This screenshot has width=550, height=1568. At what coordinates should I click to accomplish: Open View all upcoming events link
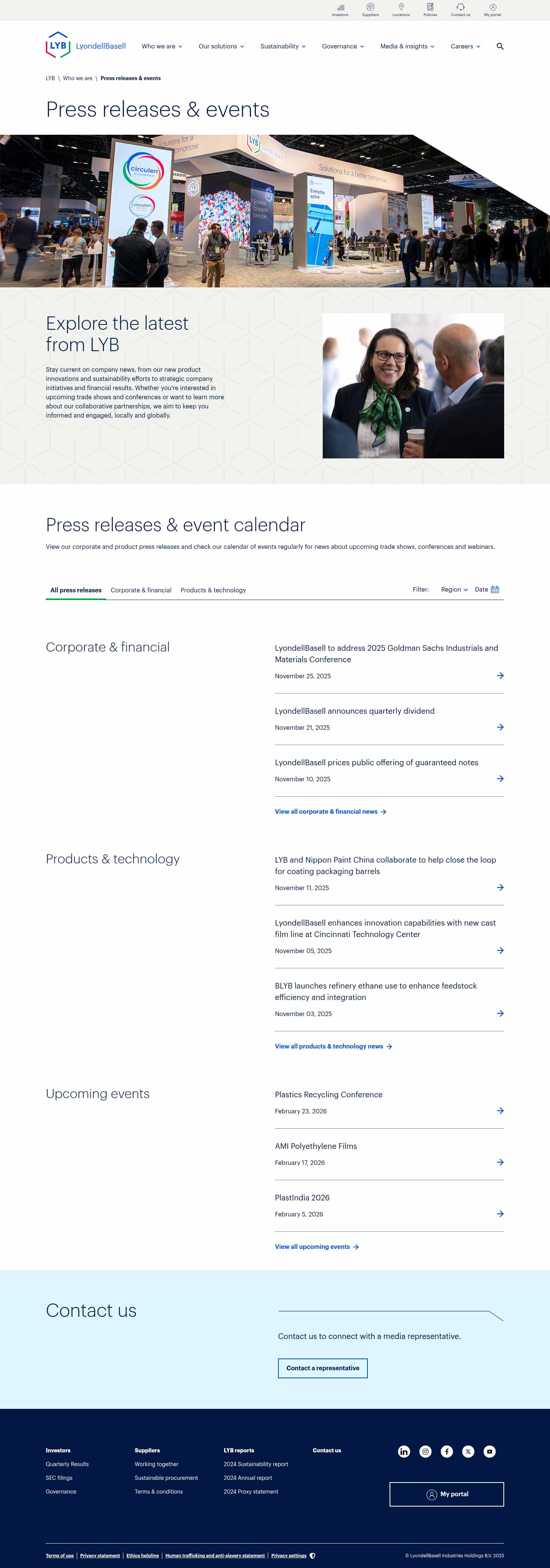316,1247
